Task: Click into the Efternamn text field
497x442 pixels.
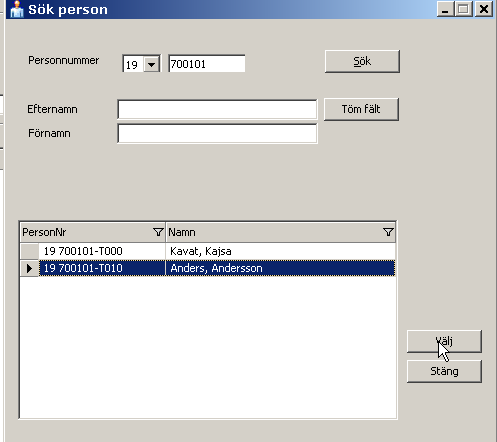Action: pos(217,109)
